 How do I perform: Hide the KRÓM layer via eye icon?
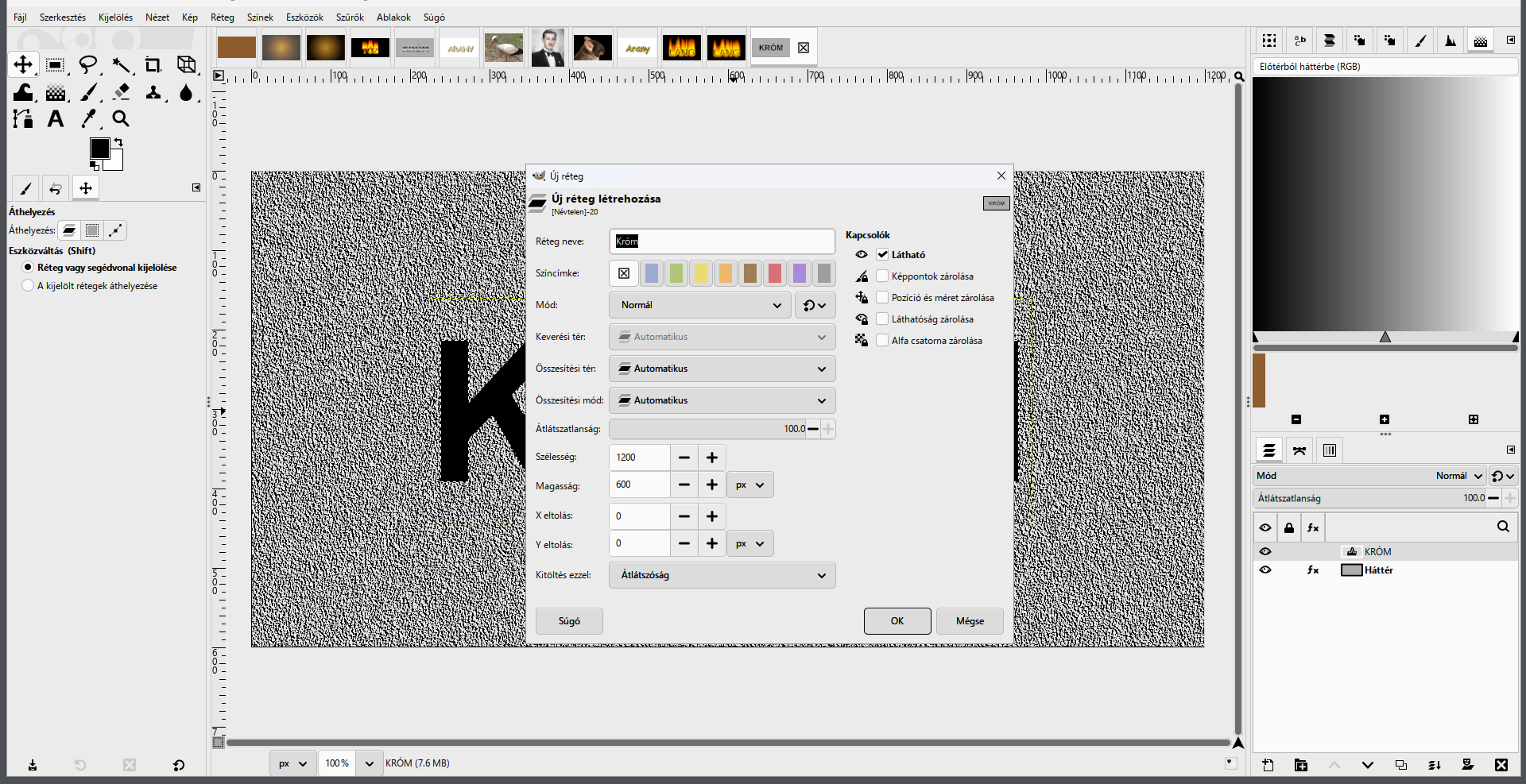1265,551
